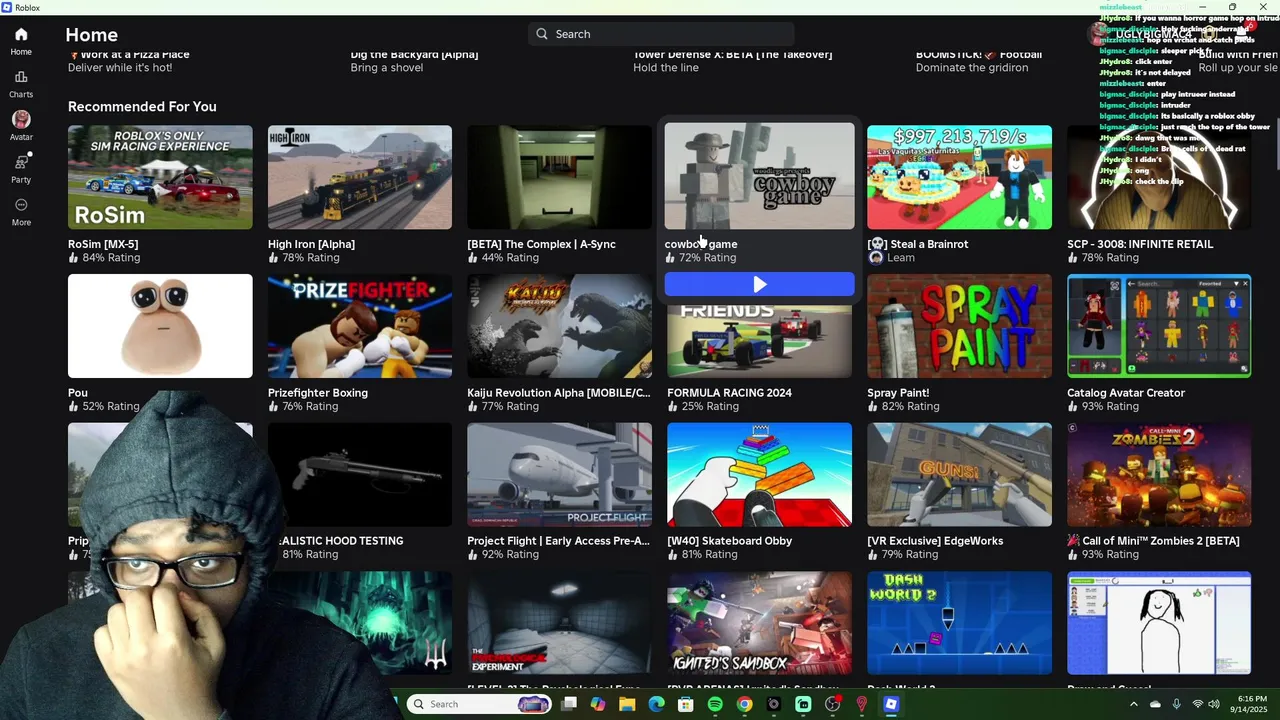Type in the Roblox Search field
The height and width of the screenshot is (720, 1280).
pyautogui.click(x=661, y=34)
